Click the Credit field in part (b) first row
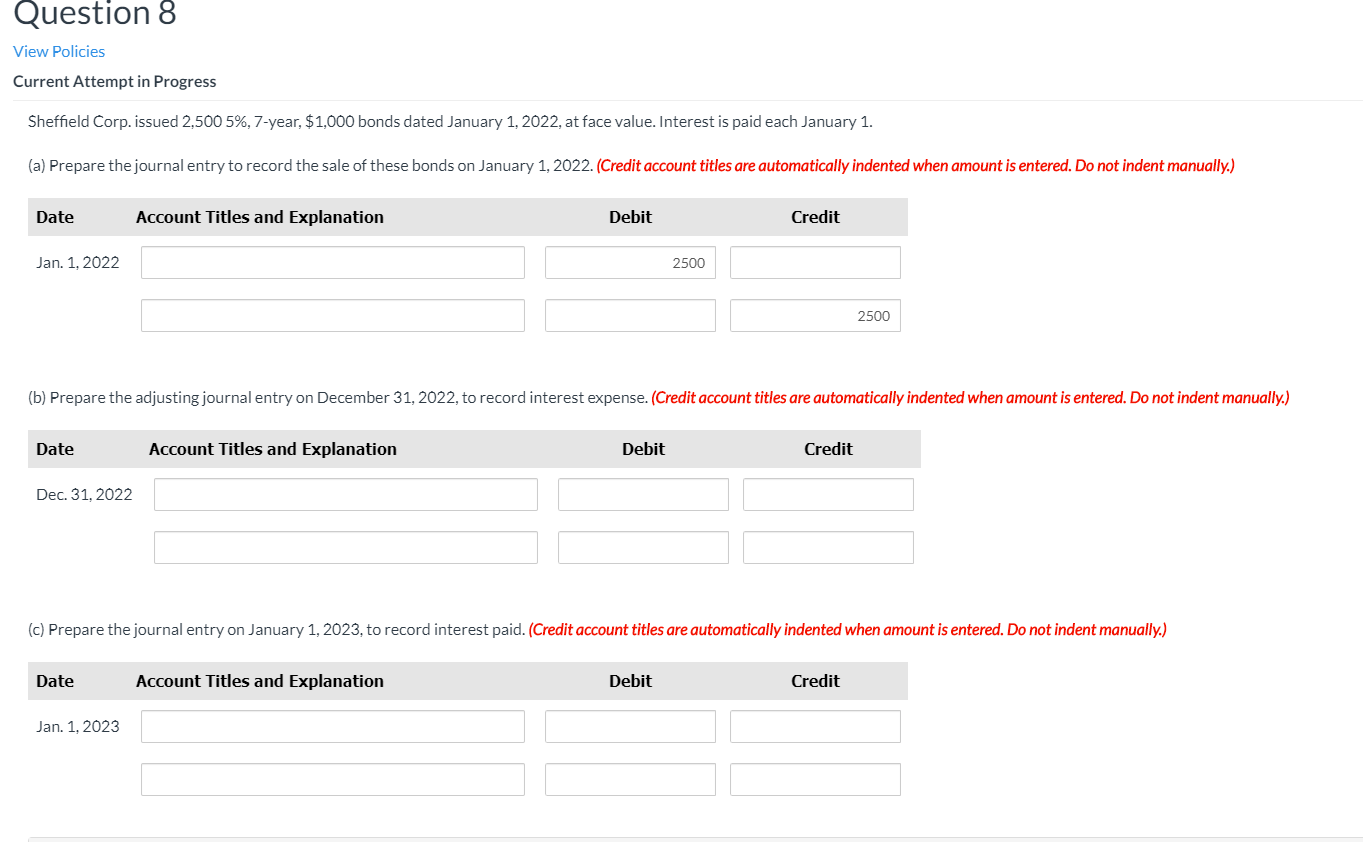Screen dimensions: 1363x842 827,494
